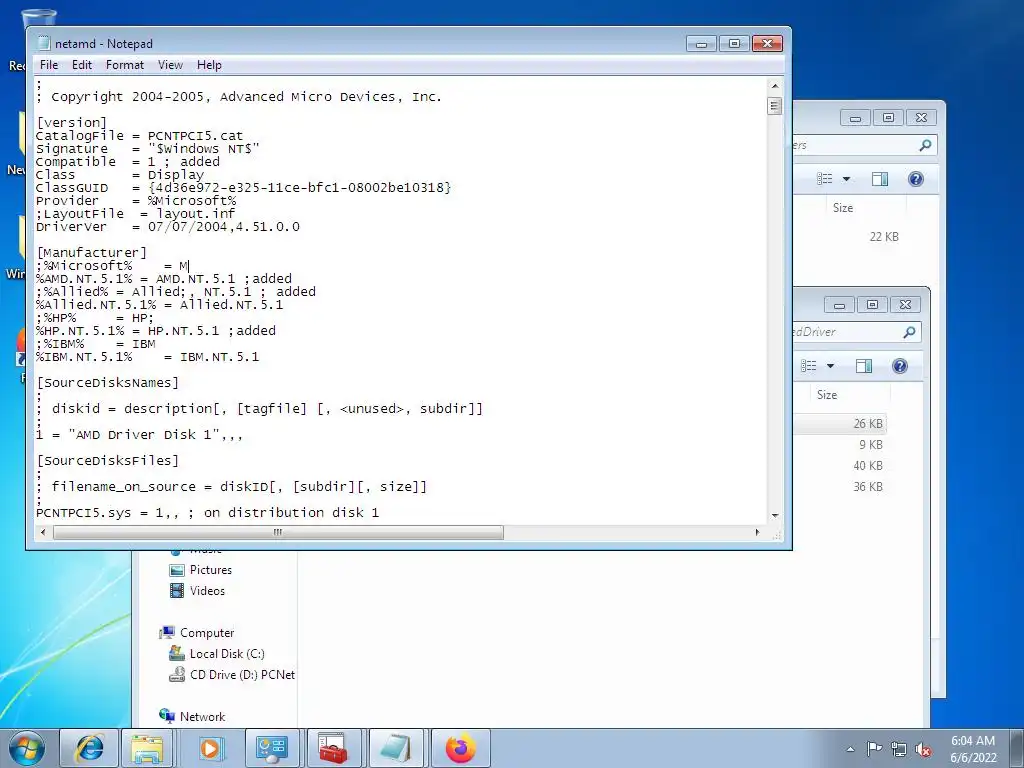Open Windows Explorer from the taskbar
1024x768 pixels.
tap(148, 748)
